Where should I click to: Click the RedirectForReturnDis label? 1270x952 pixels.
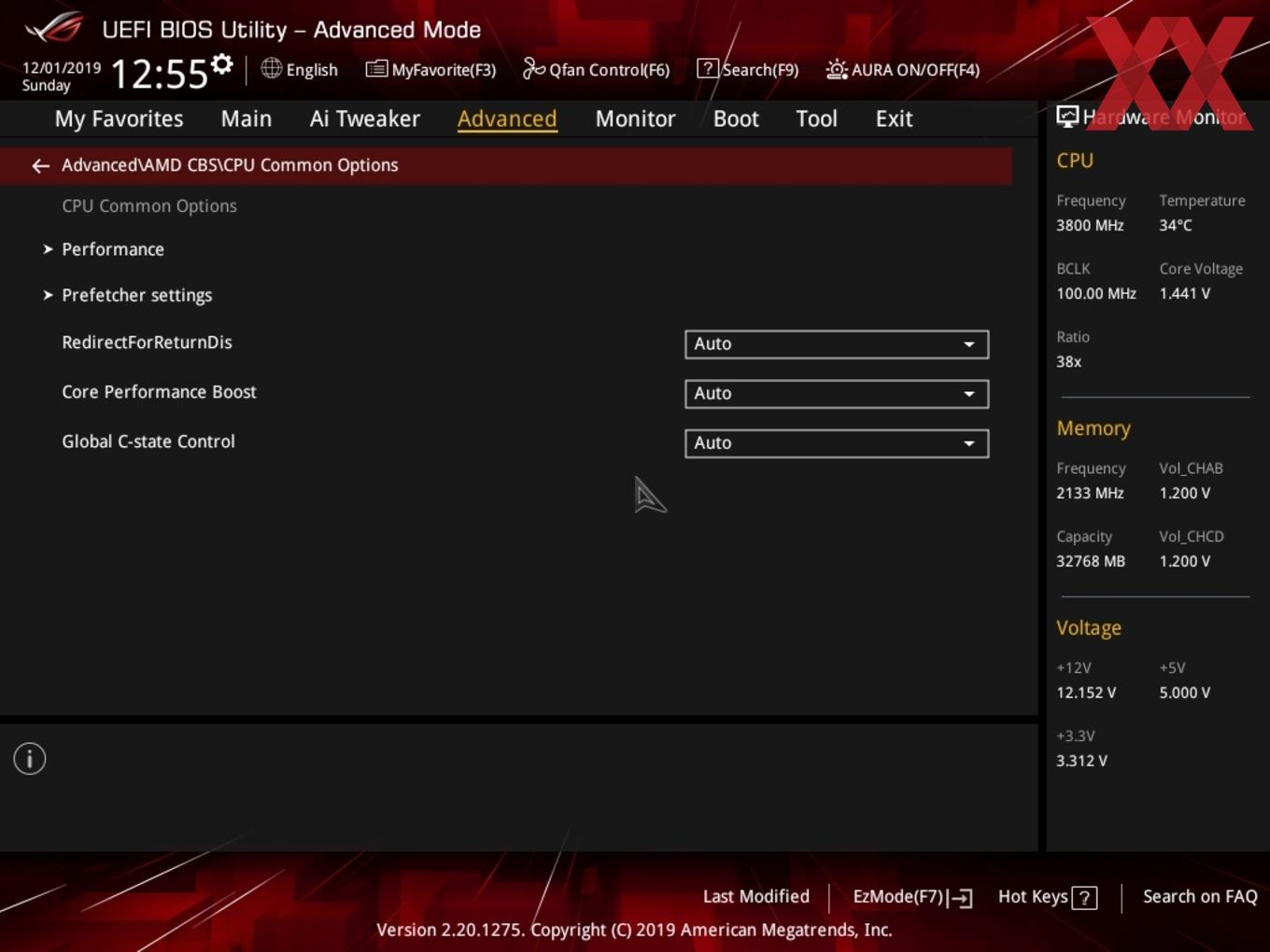click(147, 343)
